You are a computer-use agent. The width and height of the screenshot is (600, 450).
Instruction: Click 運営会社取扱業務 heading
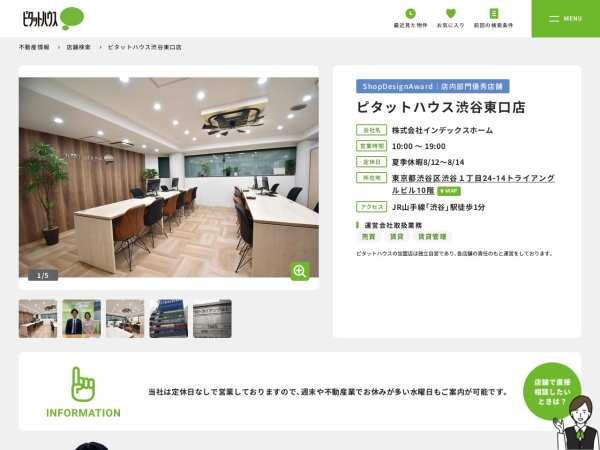click(393, 225)
